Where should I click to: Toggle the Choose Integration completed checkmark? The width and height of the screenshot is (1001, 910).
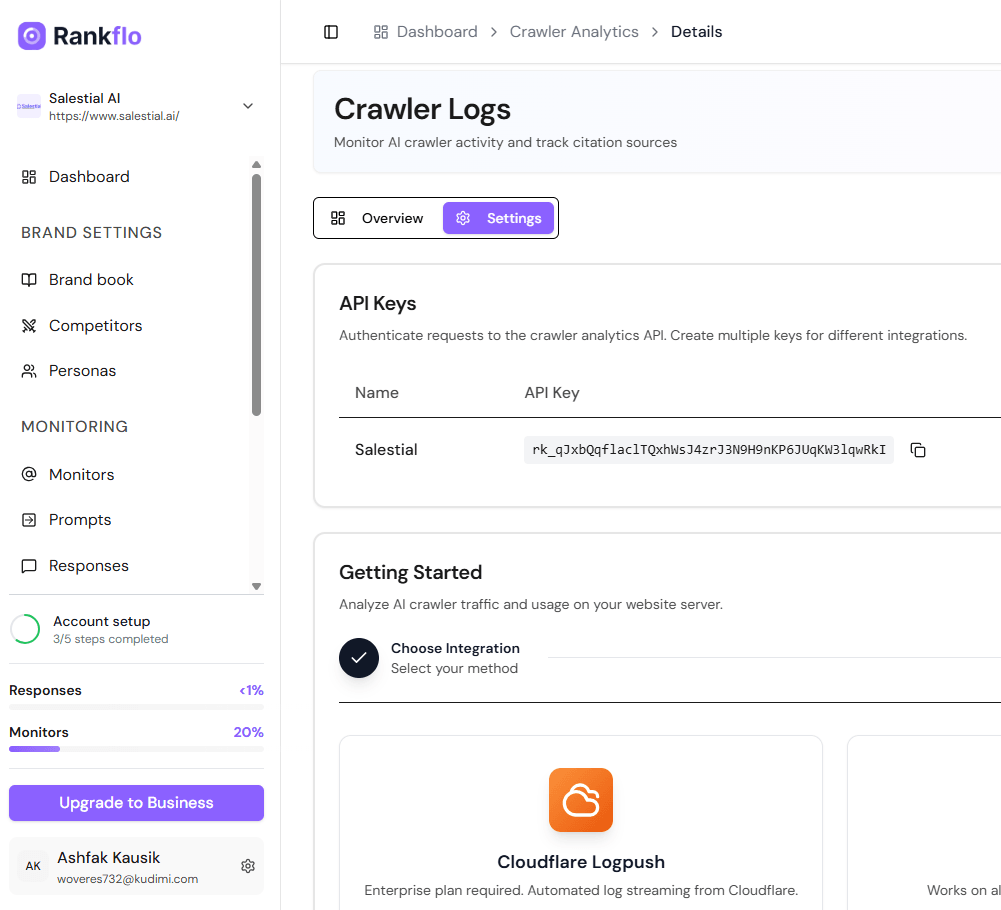[358, 658]
